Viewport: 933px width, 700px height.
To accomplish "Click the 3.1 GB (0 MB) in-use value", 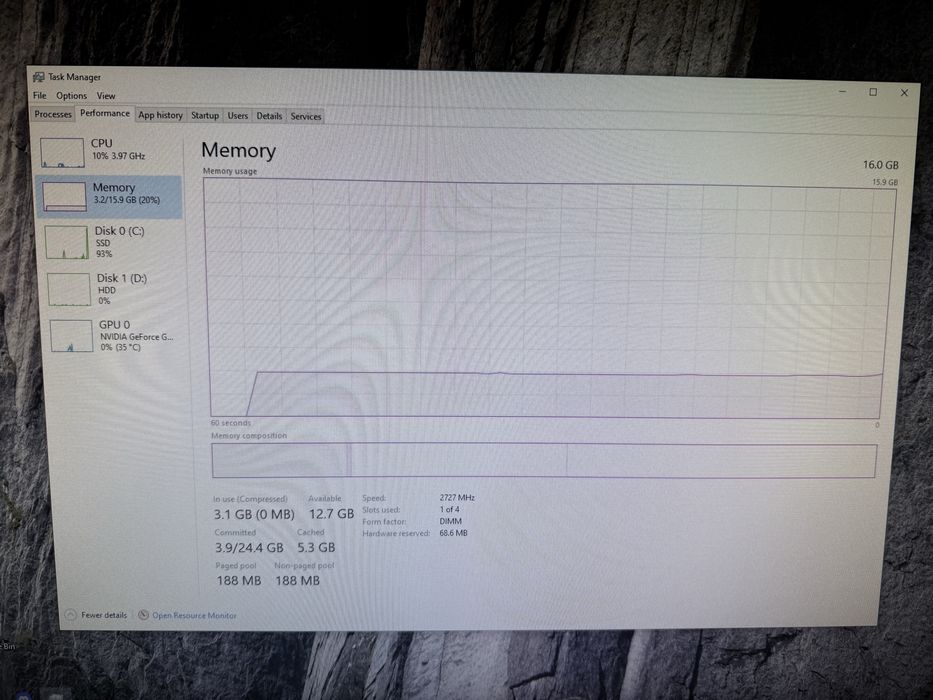I will click(254, 514).
